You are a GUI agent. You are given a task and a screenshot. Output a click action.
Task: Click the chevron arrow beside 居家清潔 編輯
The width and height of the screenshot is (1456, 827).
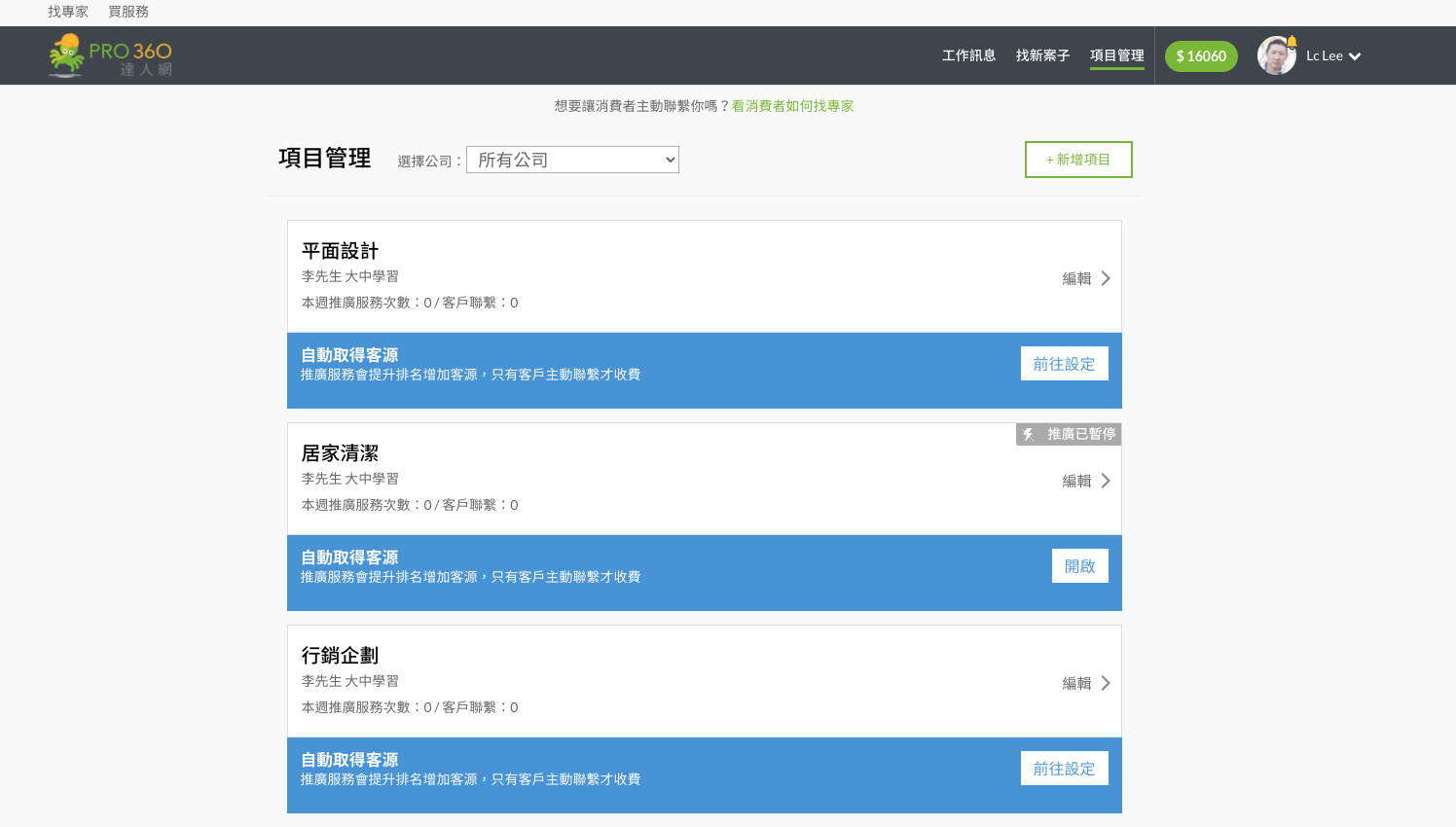[x=1106, y=481]
